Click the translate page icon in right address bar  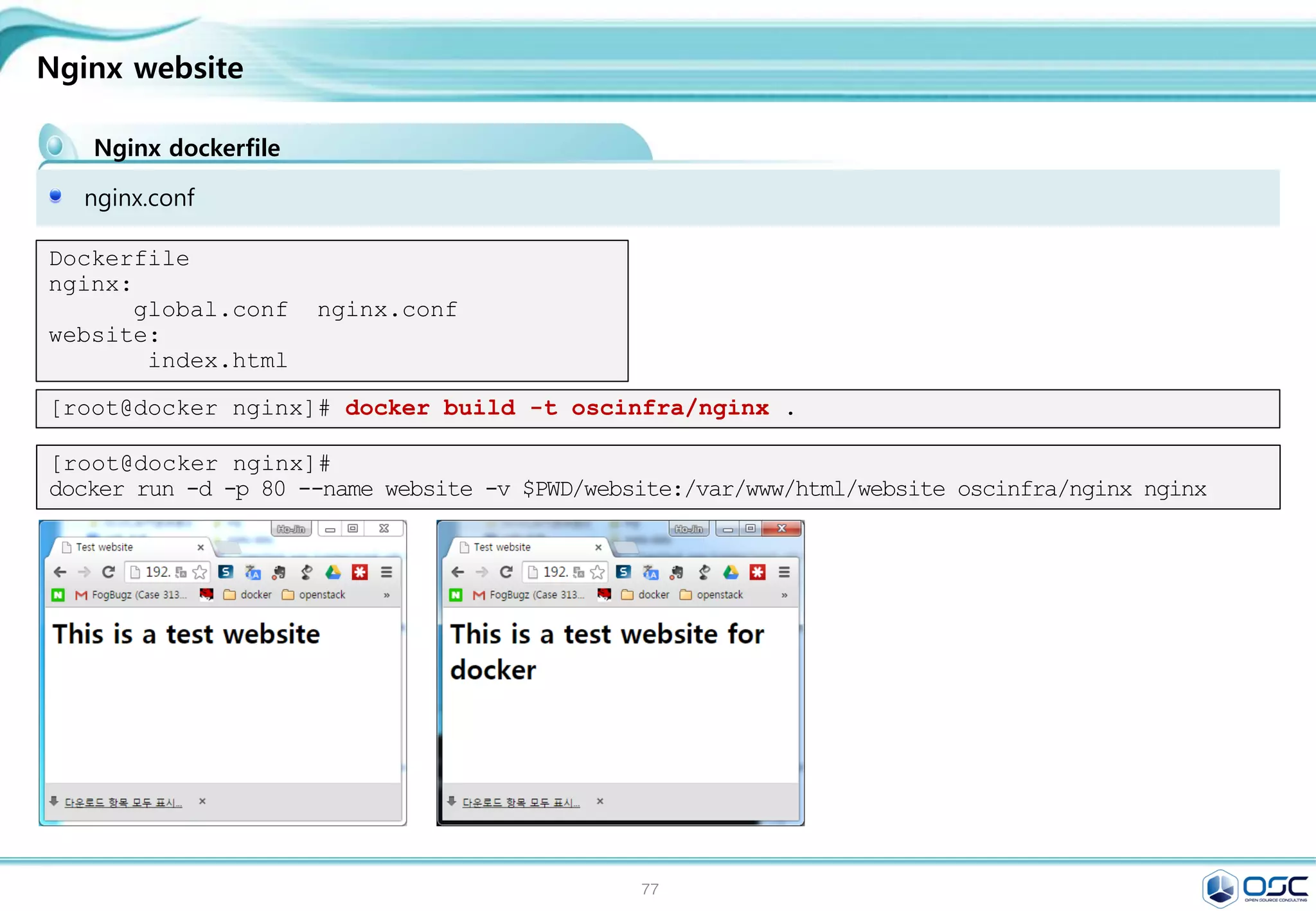click(x=579, y=572)
